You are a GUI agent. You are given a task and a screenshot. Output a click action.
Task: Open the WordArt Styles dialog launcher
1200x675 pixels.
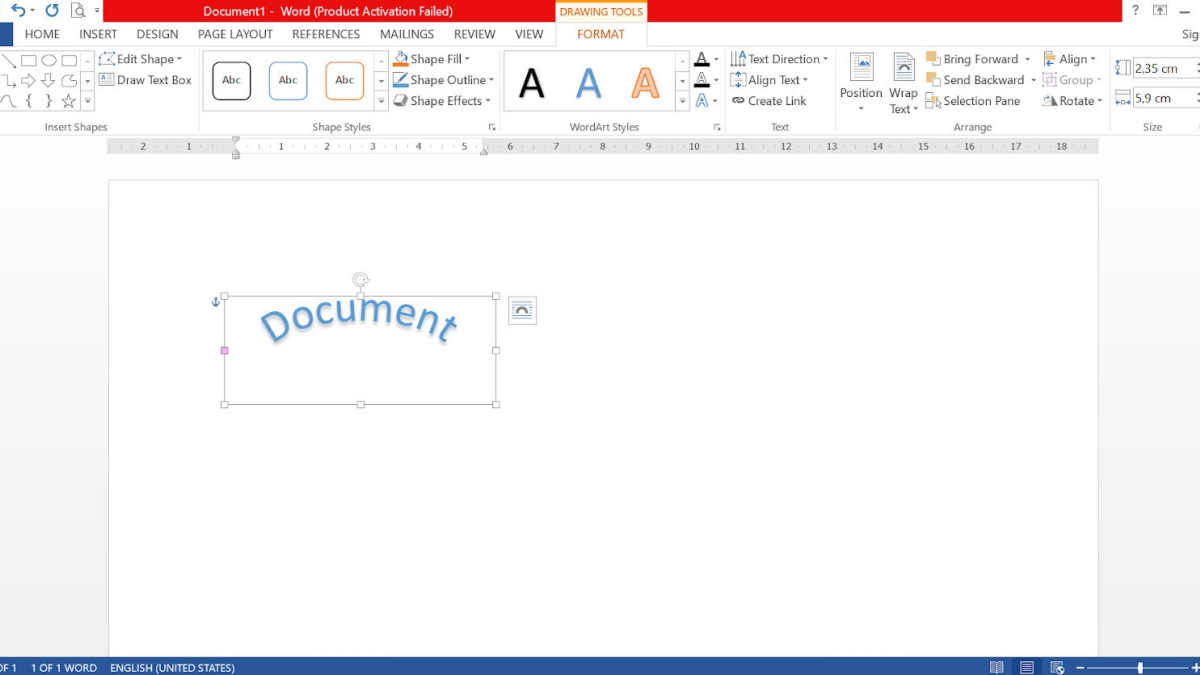pyautogui.click(x=717, y=128)
